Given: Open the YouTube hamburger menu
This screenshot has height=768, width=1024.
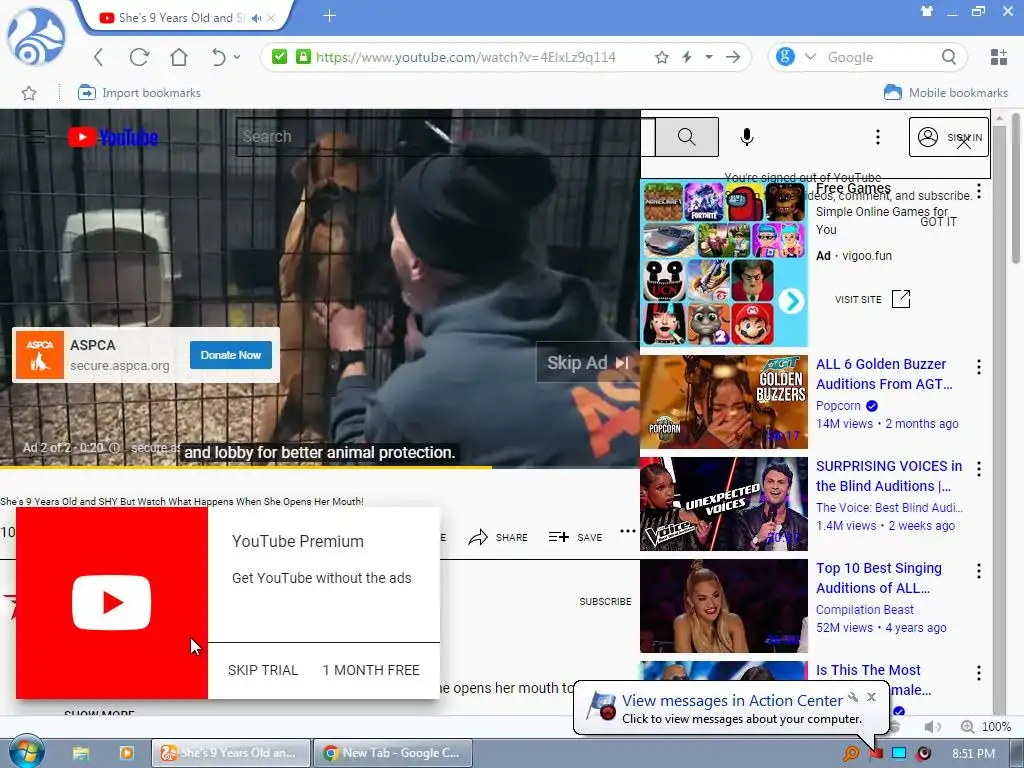Looking at the screenshot, I should click(36, 137).
